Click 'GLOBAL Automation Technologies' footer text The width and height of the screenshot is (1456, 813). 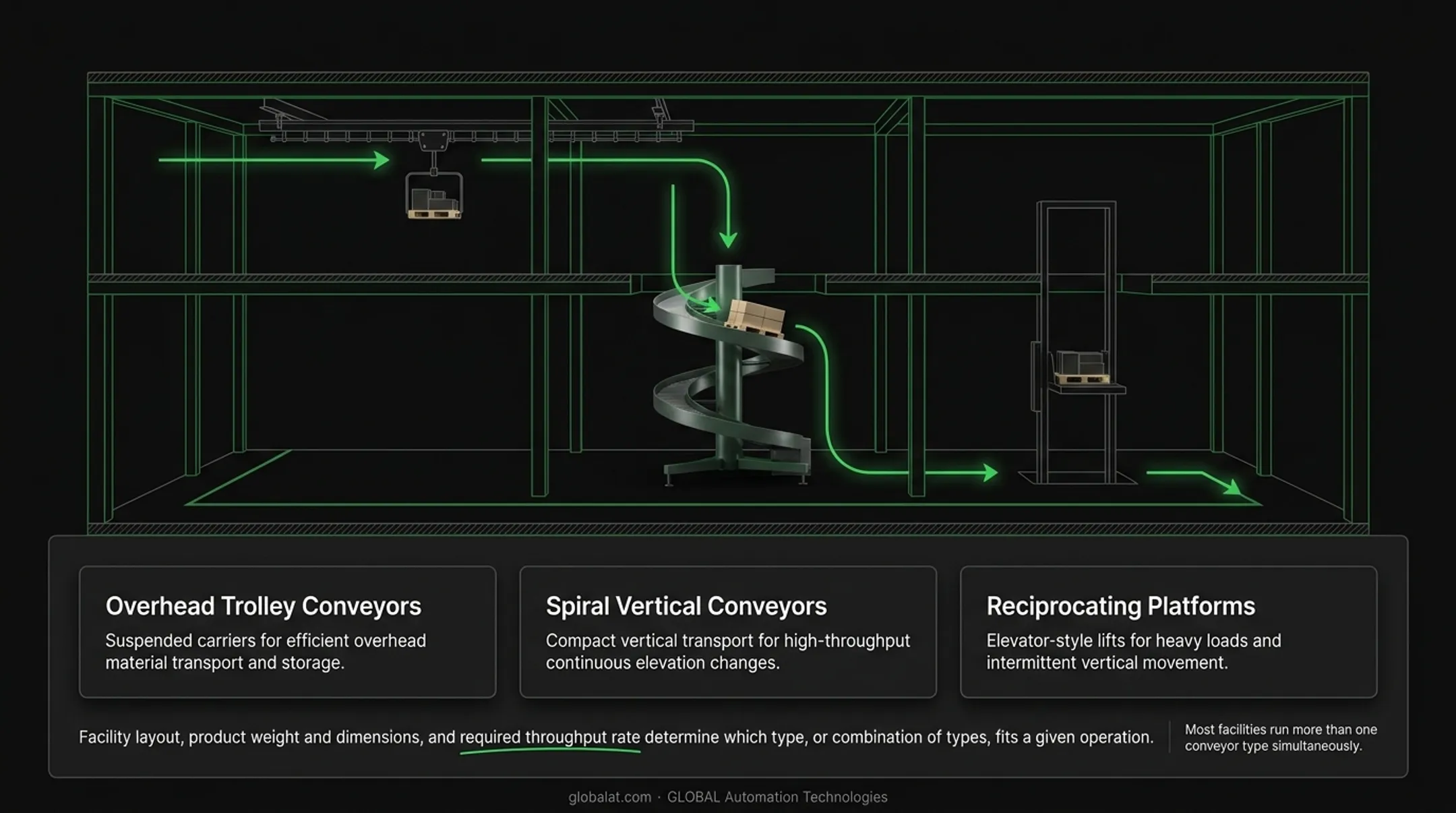click(x=777, y=797)
